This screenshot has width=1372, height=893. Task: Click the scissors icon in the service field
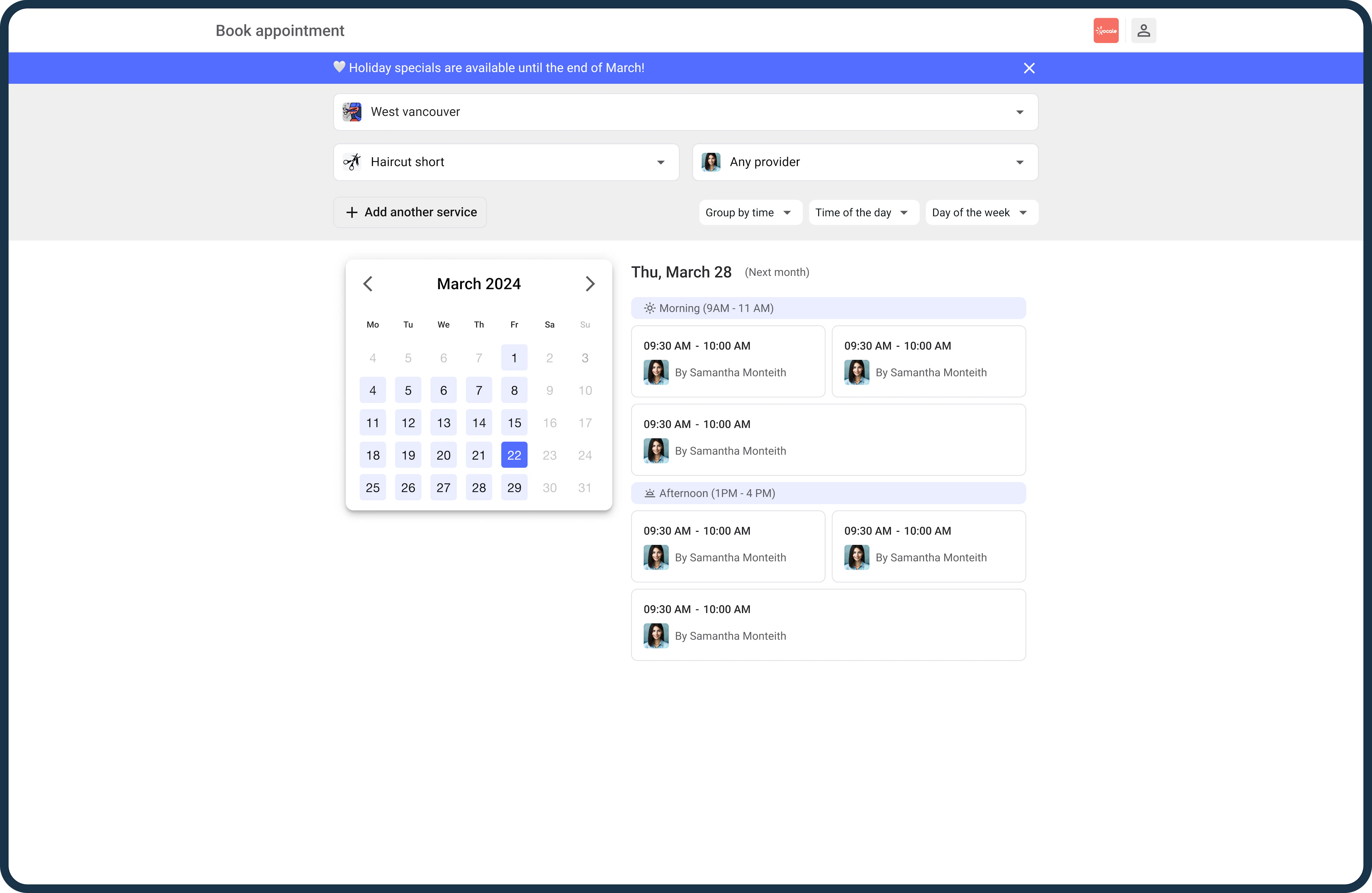[352, 162]
